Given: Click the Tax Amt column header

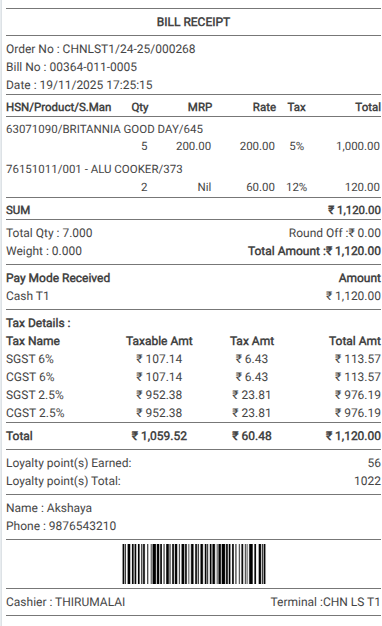Looking at the screenshot, I should [x=252, y=341].
